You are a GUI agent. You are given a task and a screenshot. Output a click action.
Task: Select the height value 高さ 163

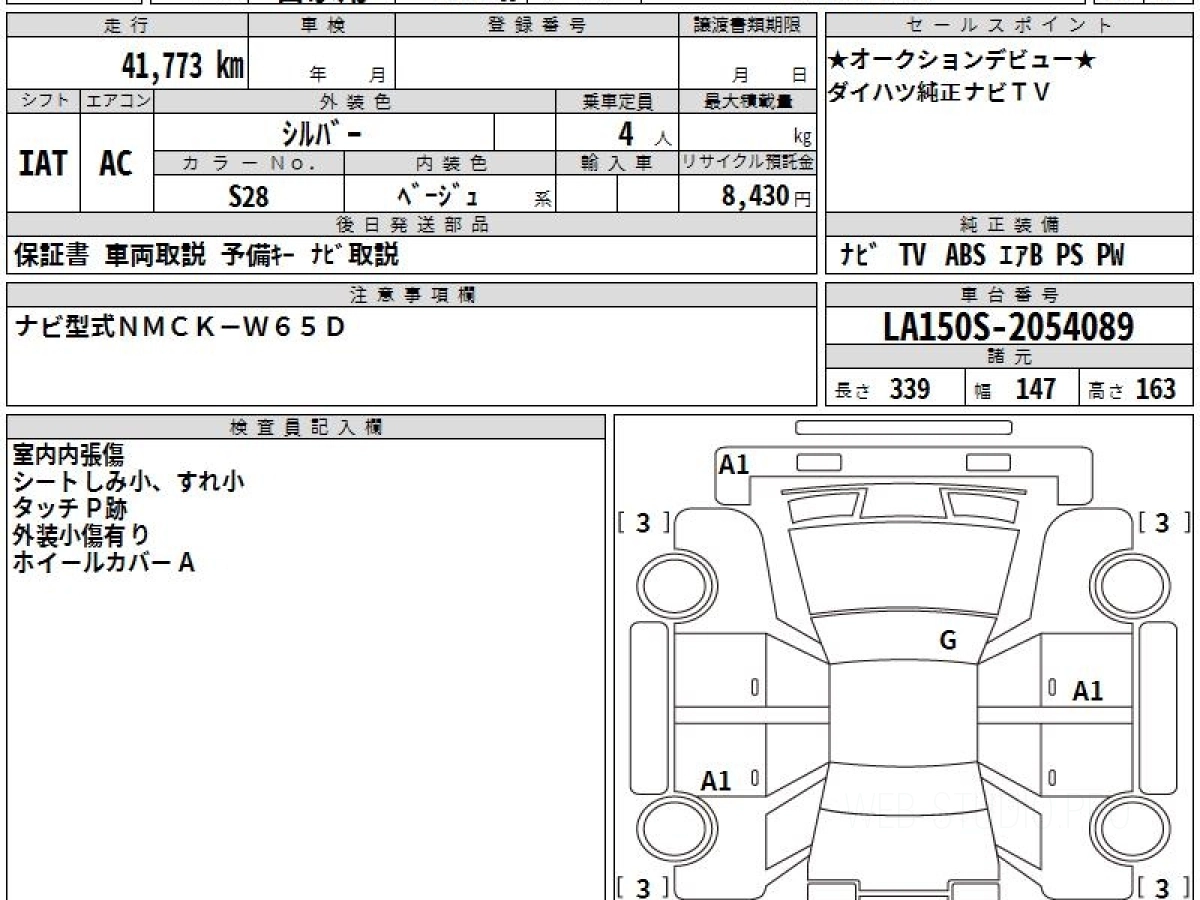1132,389
